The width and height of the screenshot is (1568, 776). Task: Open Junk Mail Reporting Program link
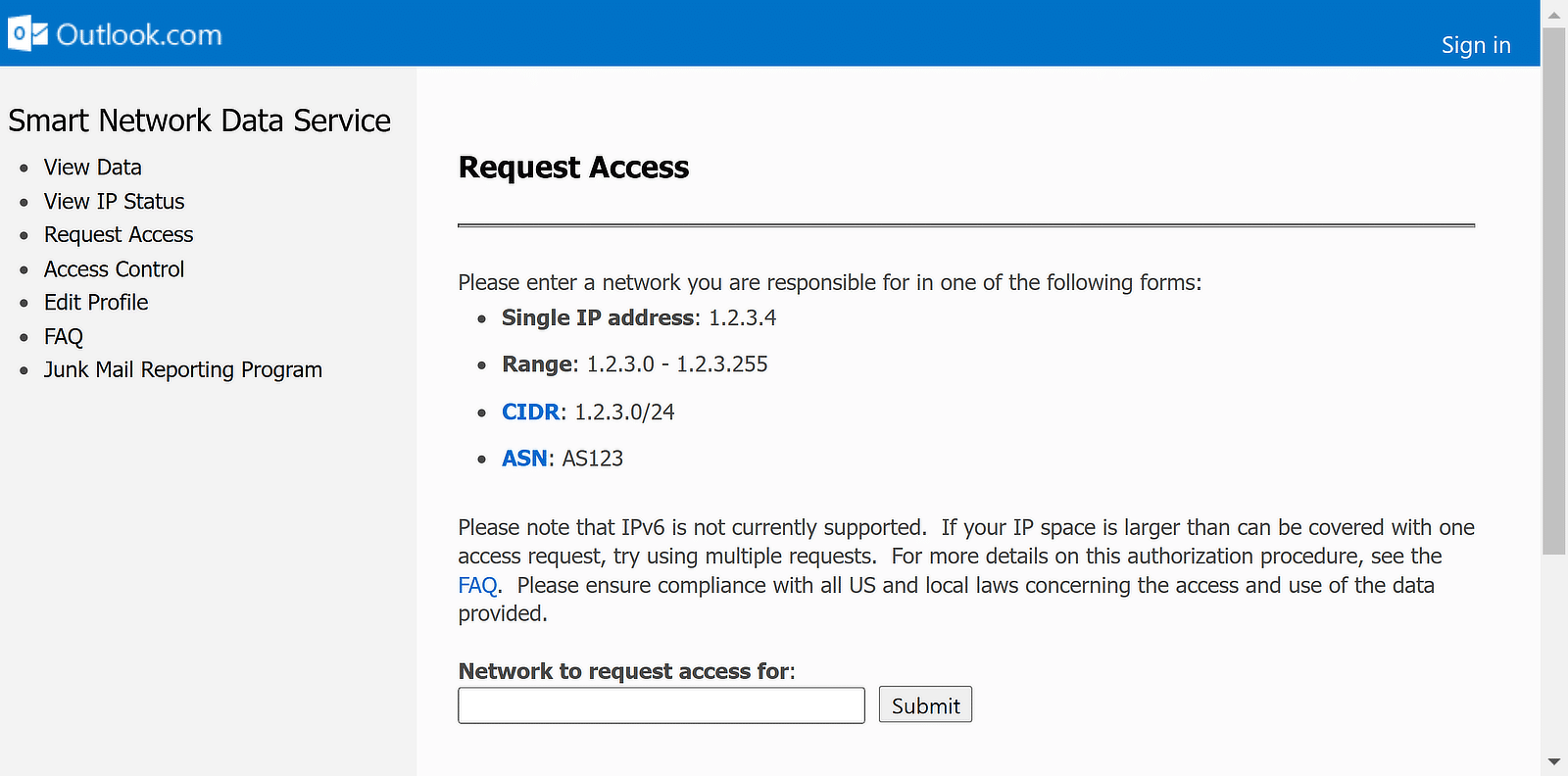(x=183, y=370)
